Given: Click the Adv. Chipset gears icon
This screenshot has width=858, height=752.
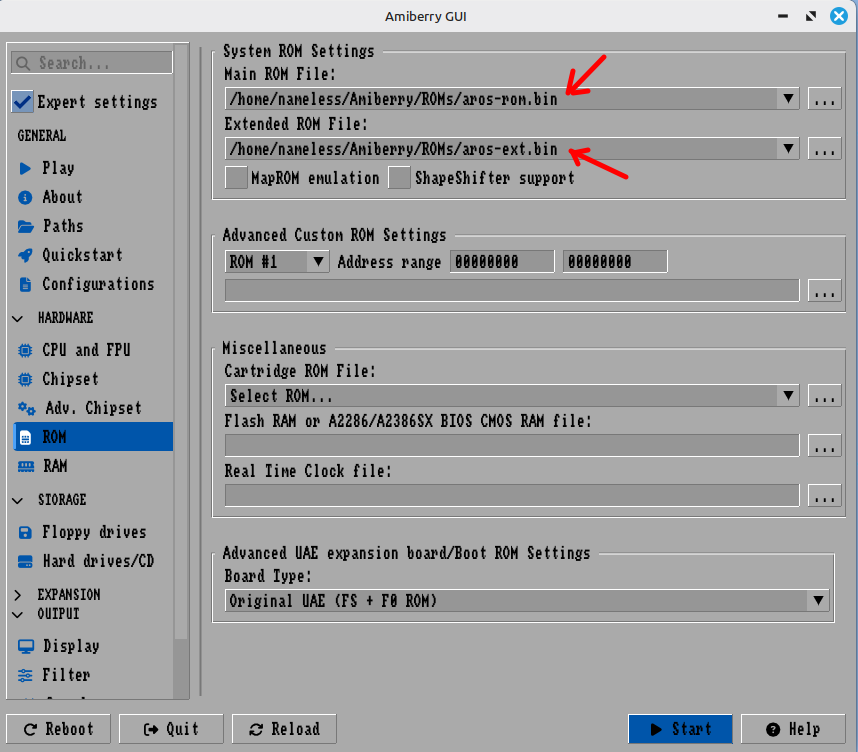Looking at the screenshot, I should (x=26, y=408).
